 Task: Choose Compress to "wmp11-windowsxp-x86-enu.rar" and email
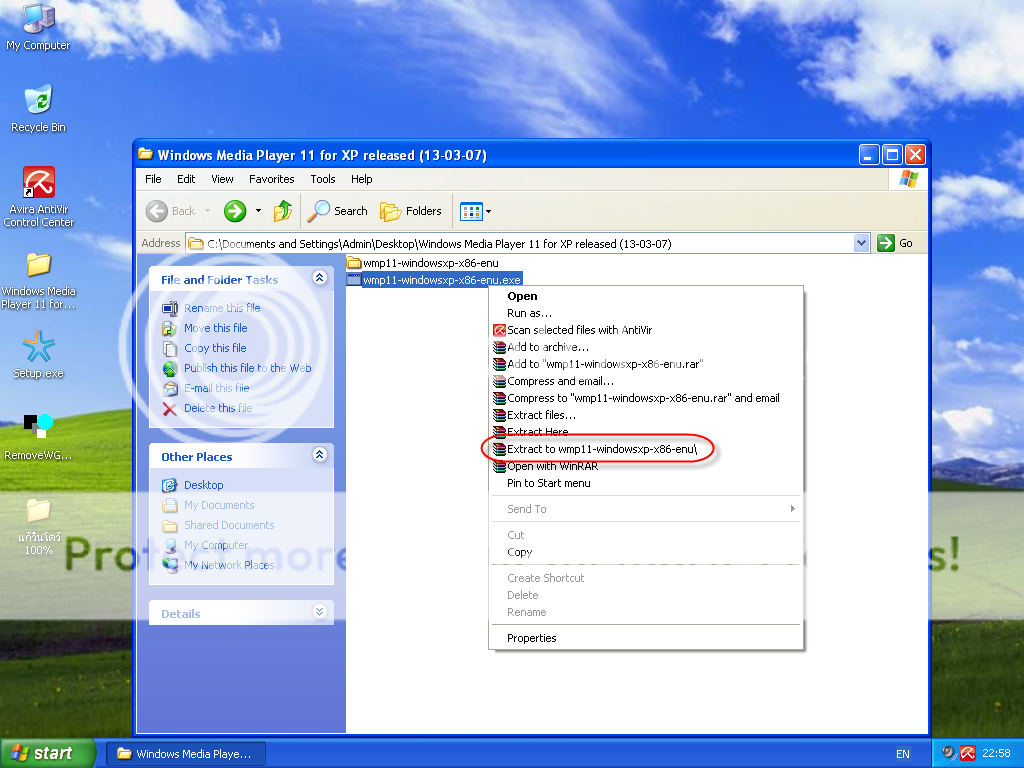click(x=646, y=398)
